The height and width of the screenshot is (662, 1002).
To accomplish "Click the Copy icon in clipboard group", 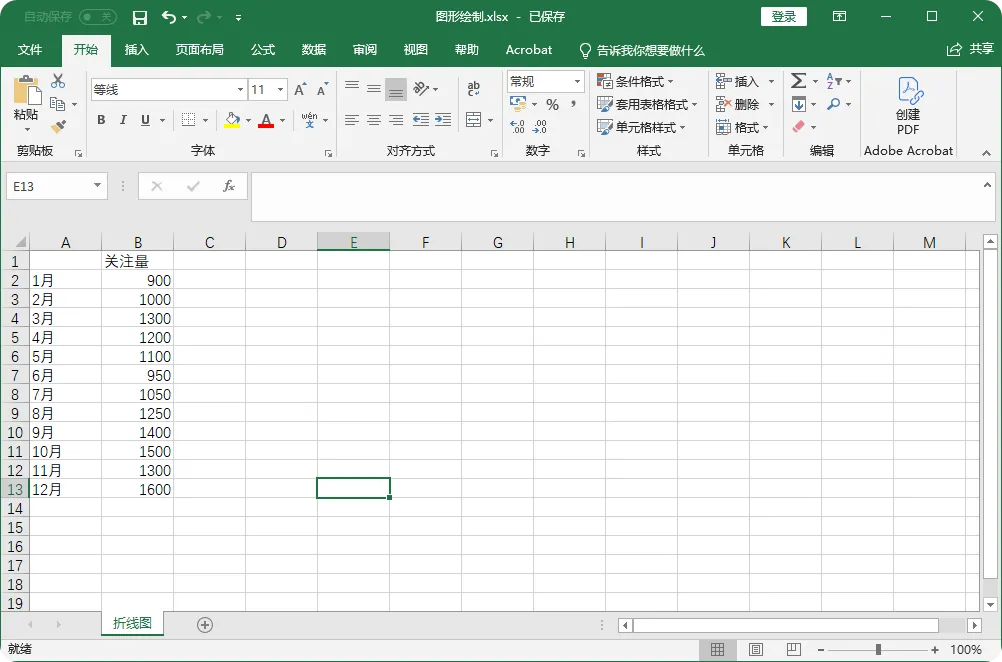I will [58, 104].
